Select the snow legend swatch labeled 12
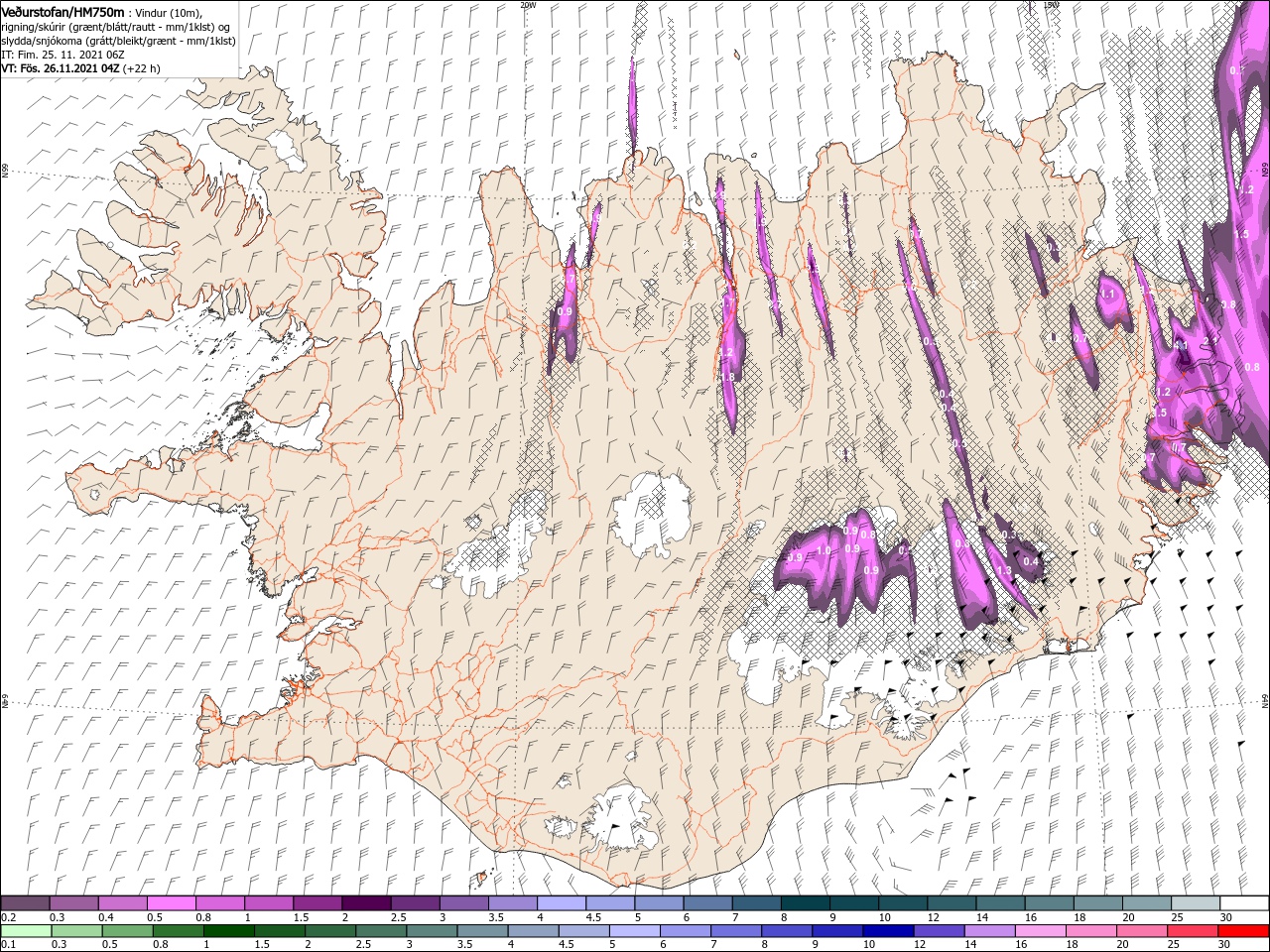1270x952 pixels. click(x=952, y=903)
